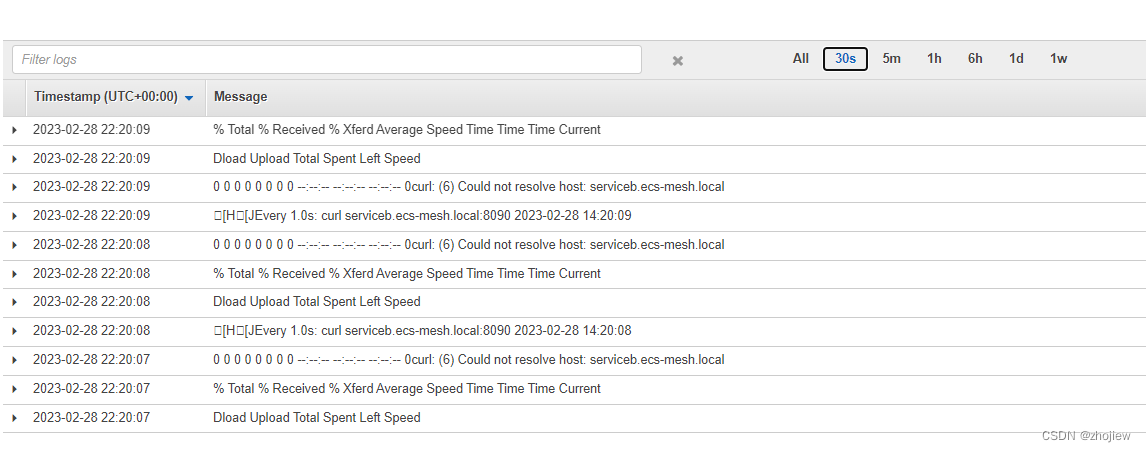Image resolution: width=1146 pixels, height=452 pixels.
Task: Toggle the blue timestamp sort arrow
Action: click(189, 98)
